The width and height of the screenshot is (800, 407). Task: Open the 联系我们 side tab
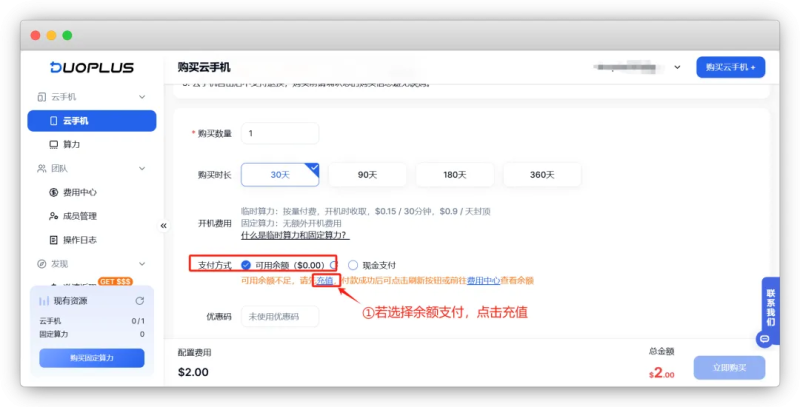pyautogui.click(x=770, y=308)
